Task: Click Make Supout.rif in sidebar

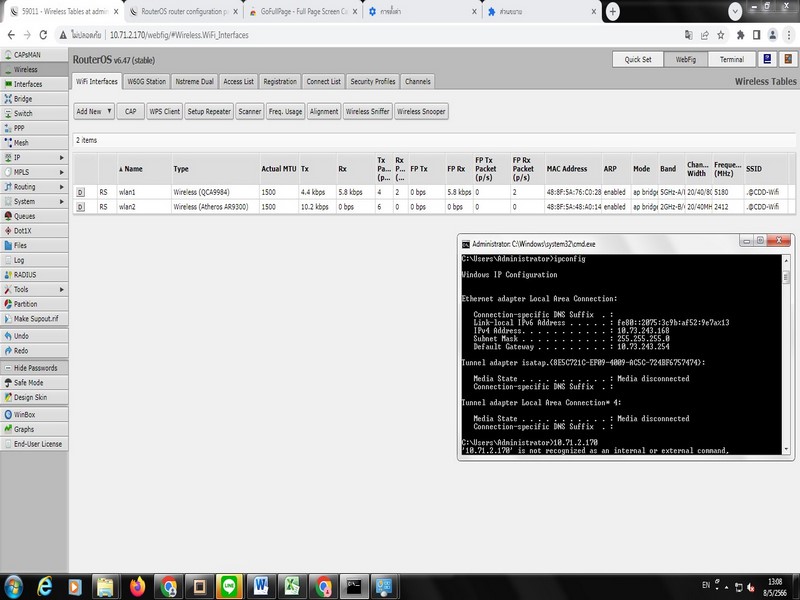Action: coord(34,319)
